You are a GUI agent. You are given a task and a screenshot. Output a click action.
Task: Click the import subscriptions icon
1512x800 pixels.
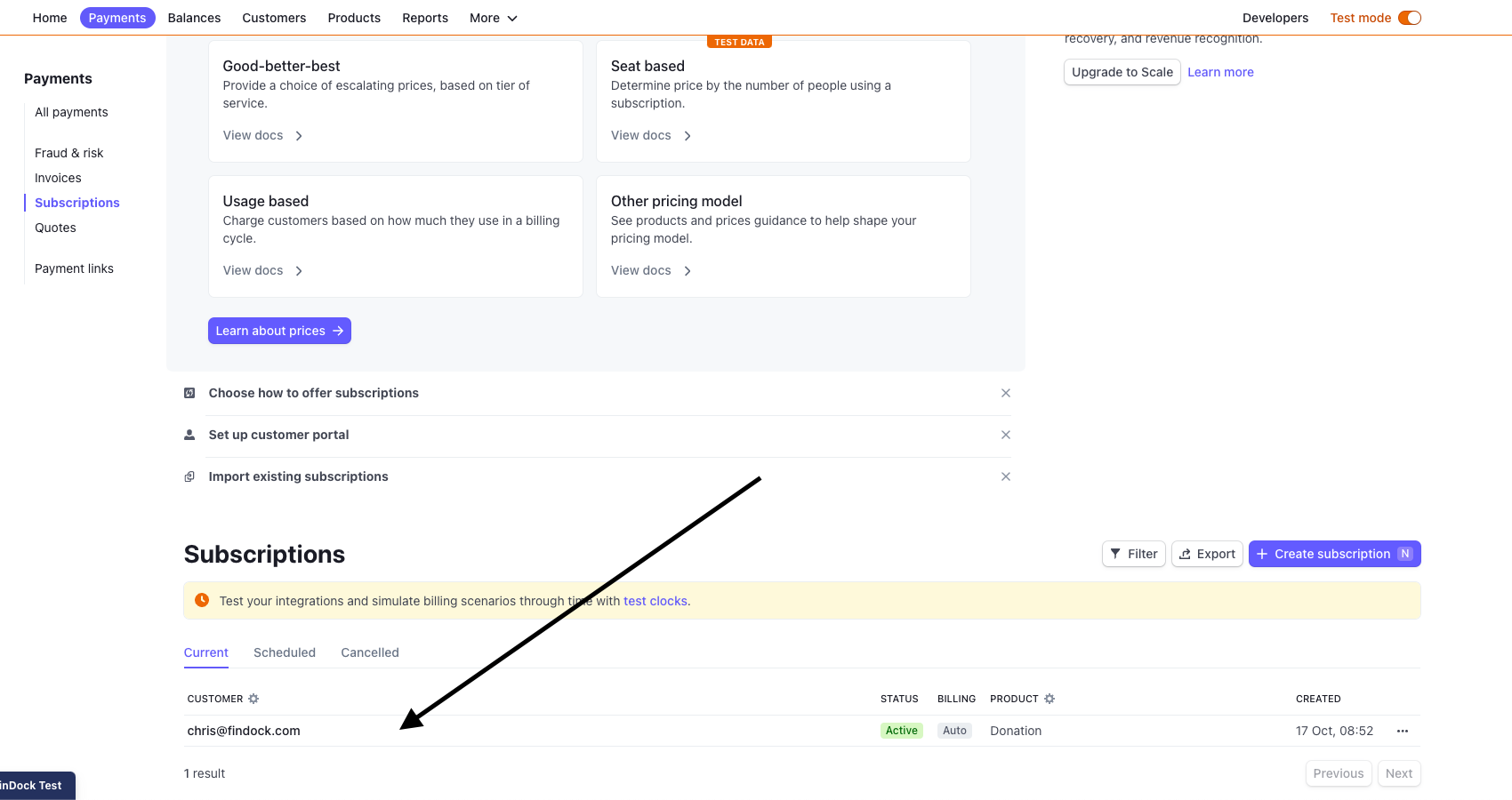tap(189, 476)
